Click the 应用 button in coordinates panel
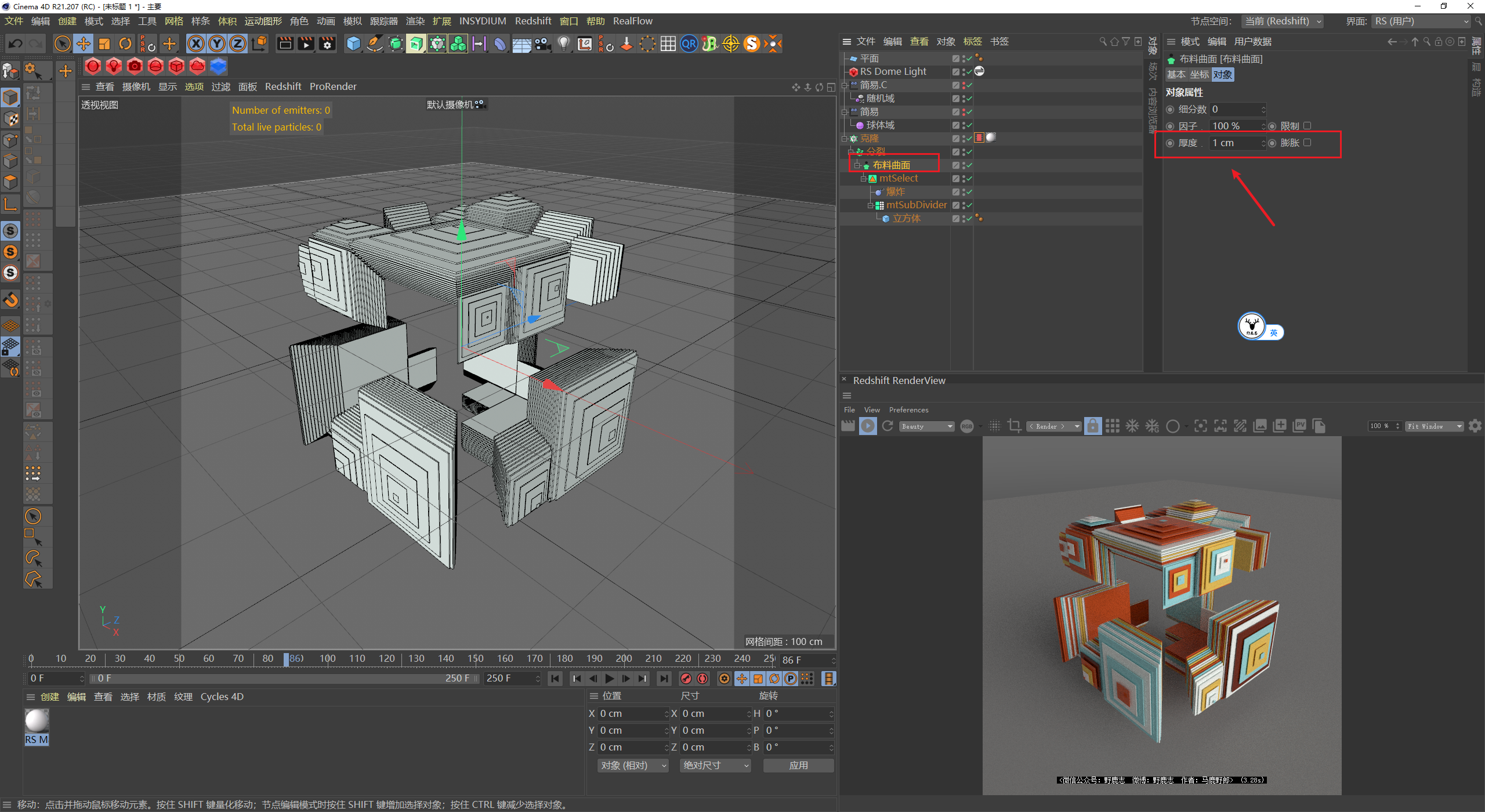The height and width of the screenshot is (812, 1485). pyautogui.click(x=798, y=766)
